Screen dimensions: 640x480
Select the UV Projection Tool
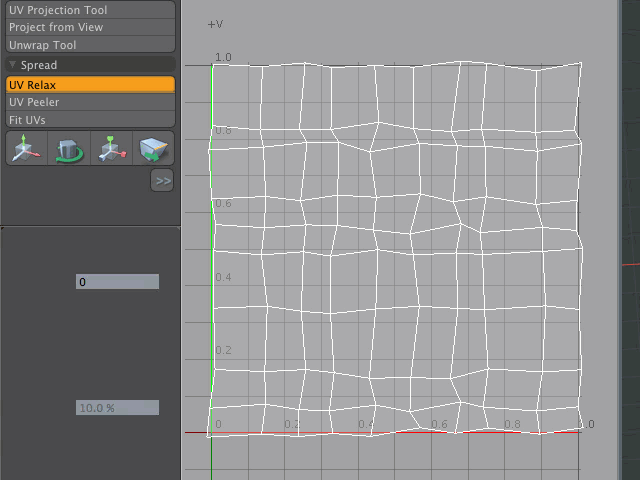pyautogui.click(x=88, y=10)
